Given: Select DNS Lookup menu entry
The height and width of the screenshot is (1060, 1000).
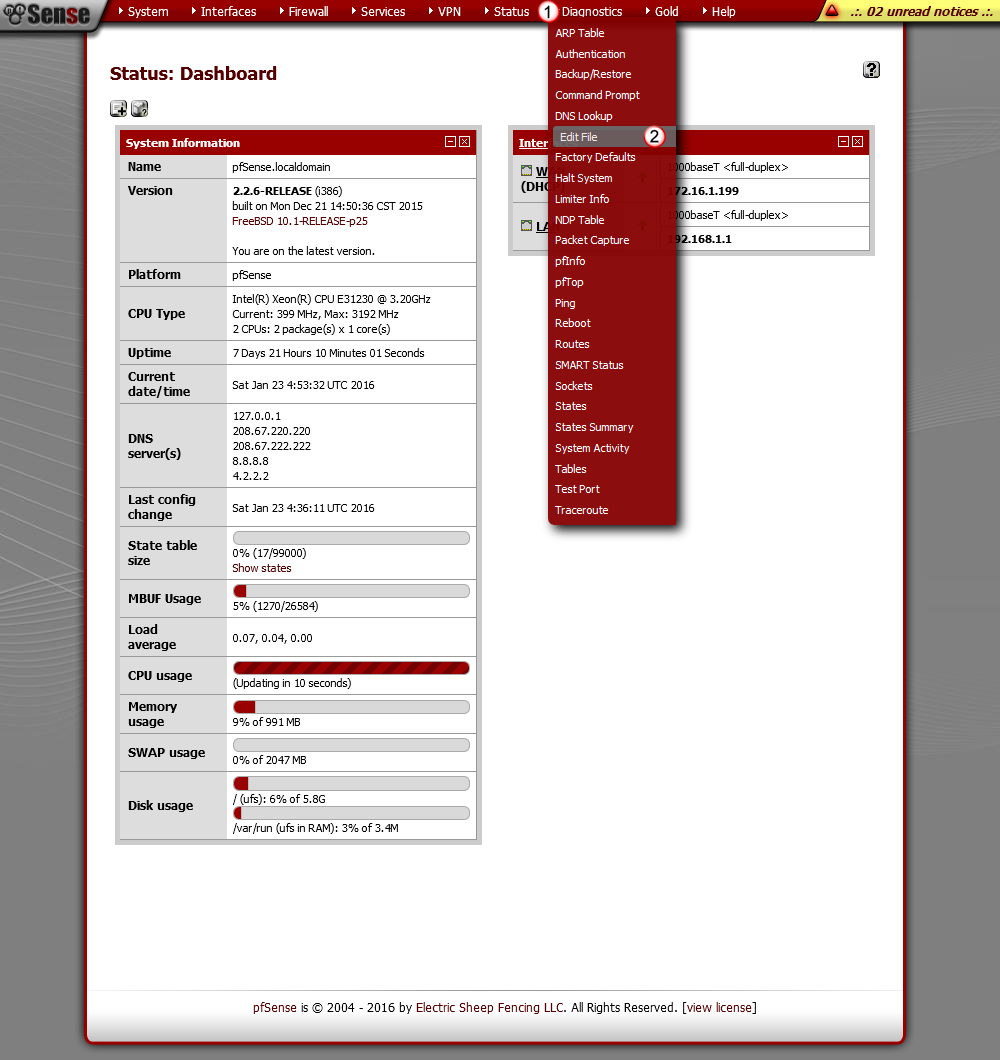Looking at the screenshot, I should coord(584,116).
